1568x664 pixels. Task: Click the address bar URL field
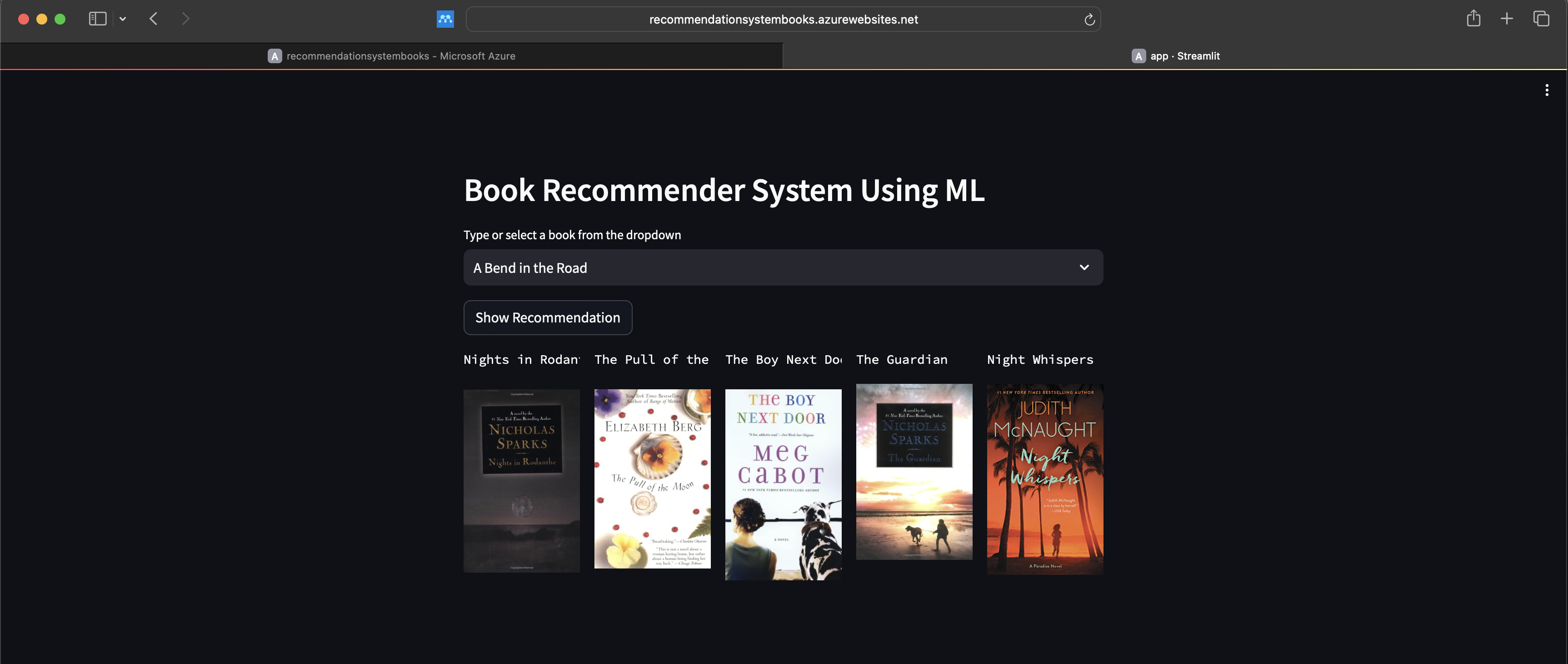783,20
